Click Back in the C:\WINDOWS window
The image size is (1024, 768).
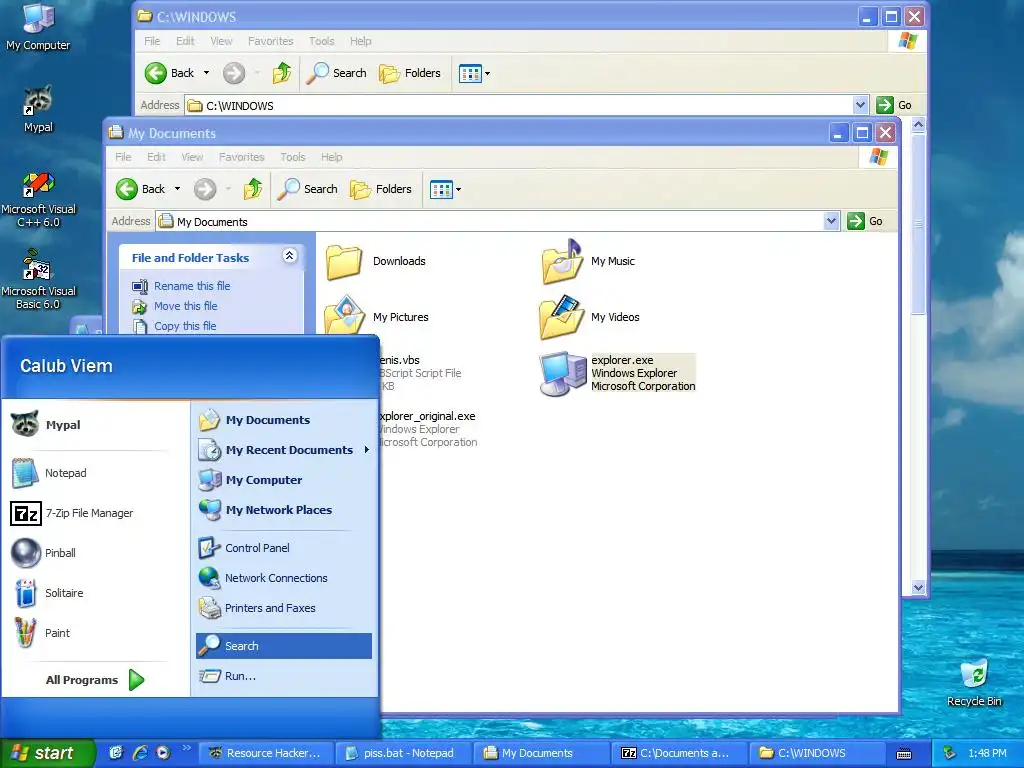click(168, 73)
